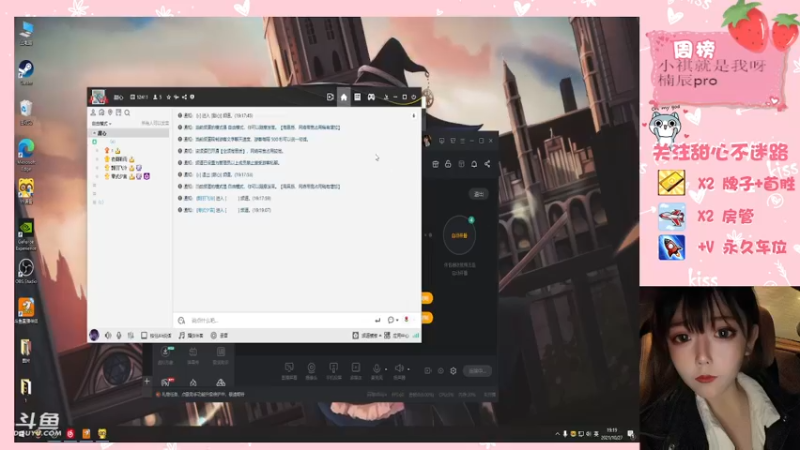
Task: Click the person icon above channel tree
Action: 93,112
